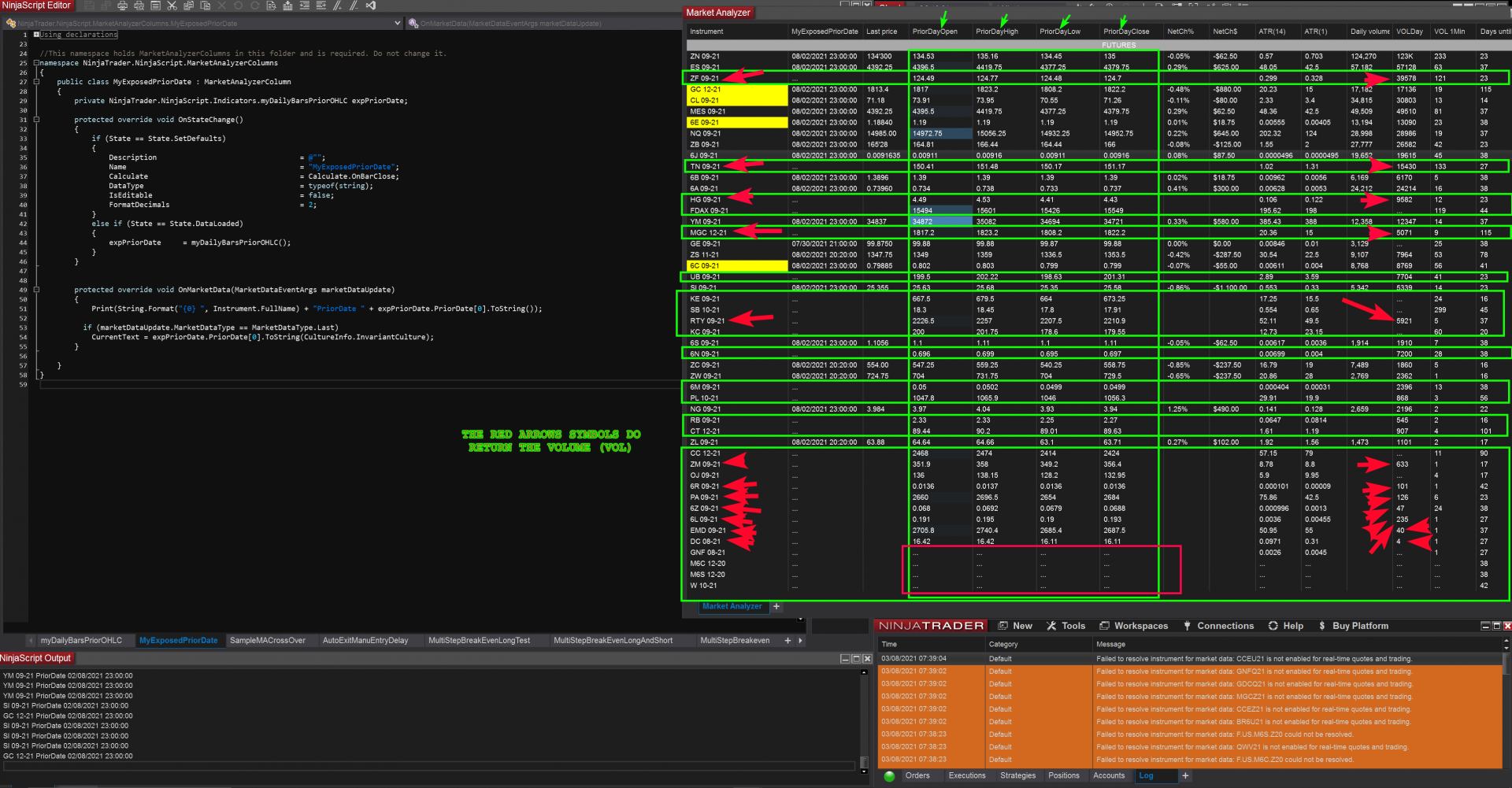Click the Last price column header
Viewport: 1512px width, 788px height.
pos(885,31)
